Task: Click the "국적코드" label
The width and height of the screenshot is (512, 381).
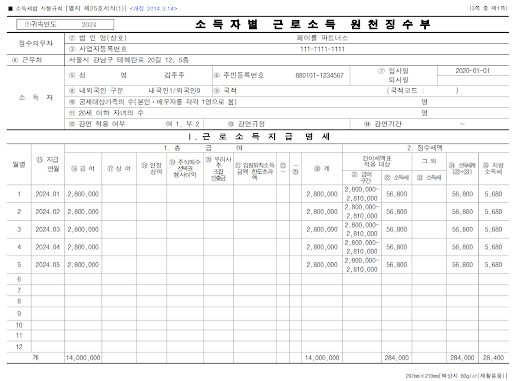Action: (405, 91)
